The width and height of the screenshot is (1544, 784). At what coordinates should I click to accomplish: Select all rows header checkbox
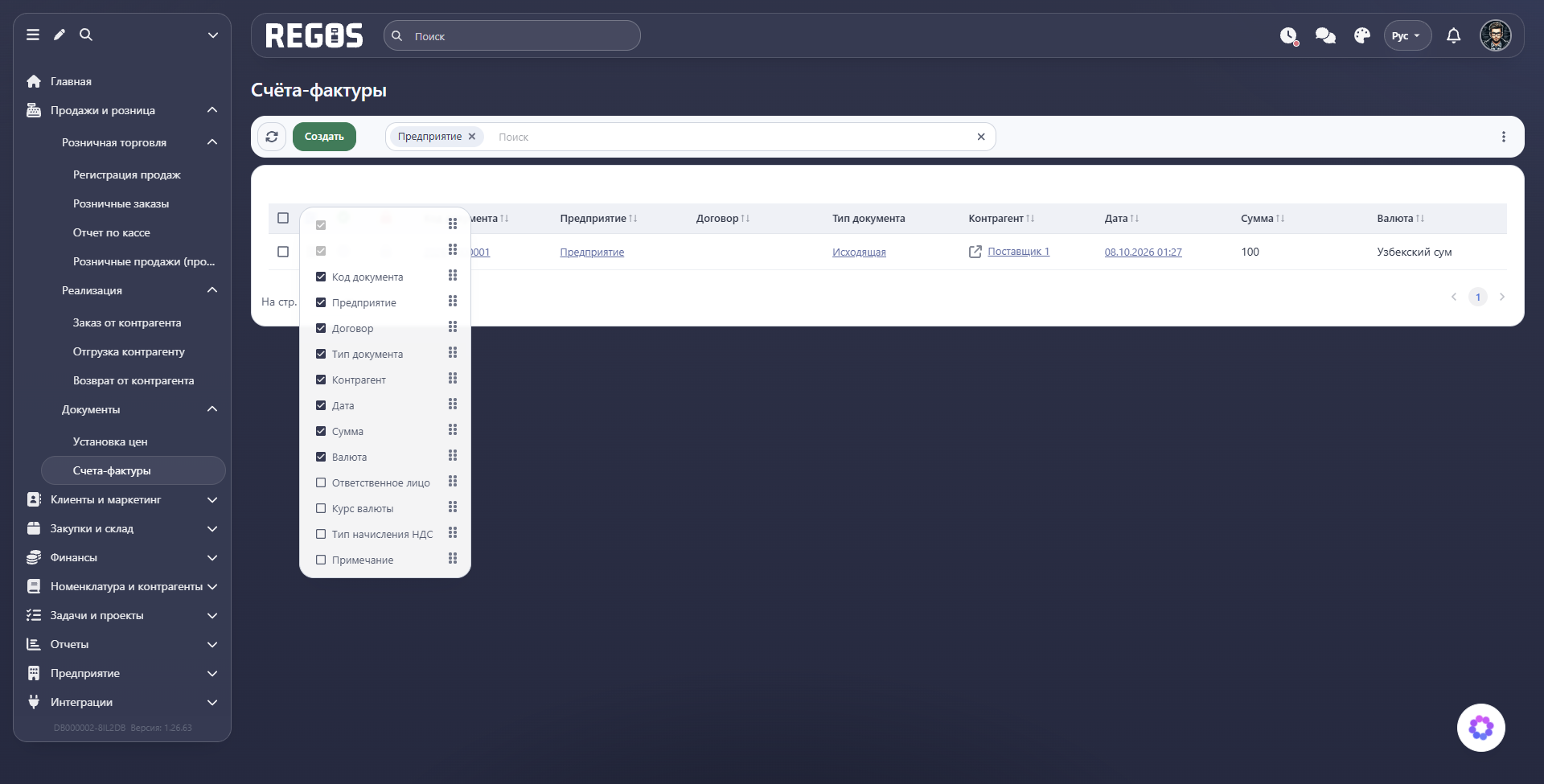tap(283, 218)
